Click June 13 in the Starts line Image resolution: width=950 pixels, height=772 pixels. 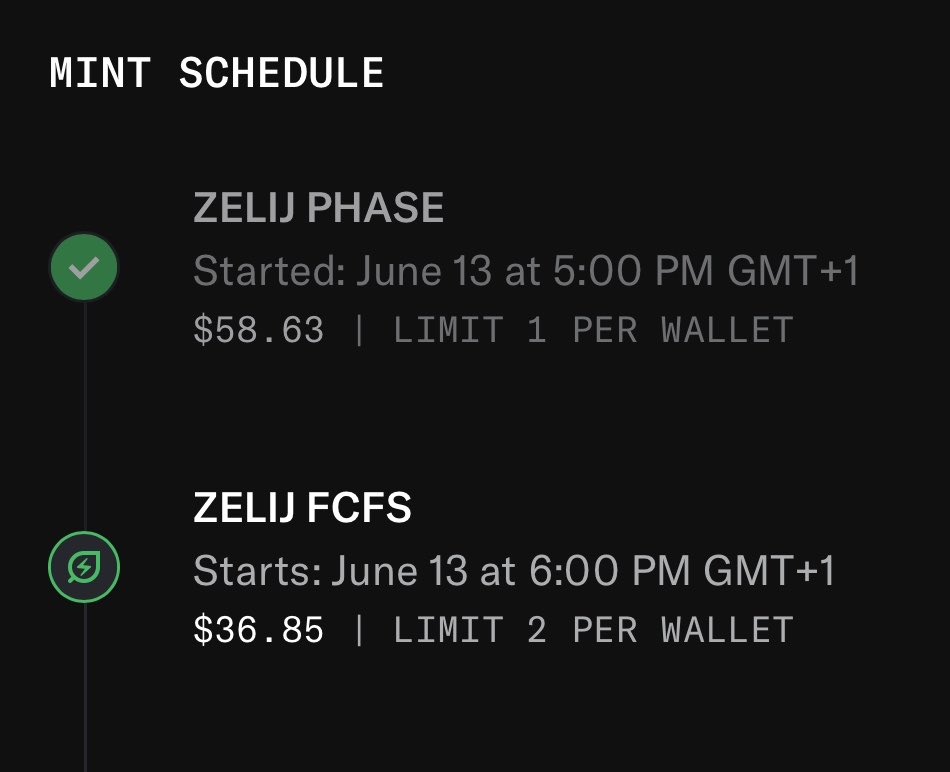tap(400, 570)
